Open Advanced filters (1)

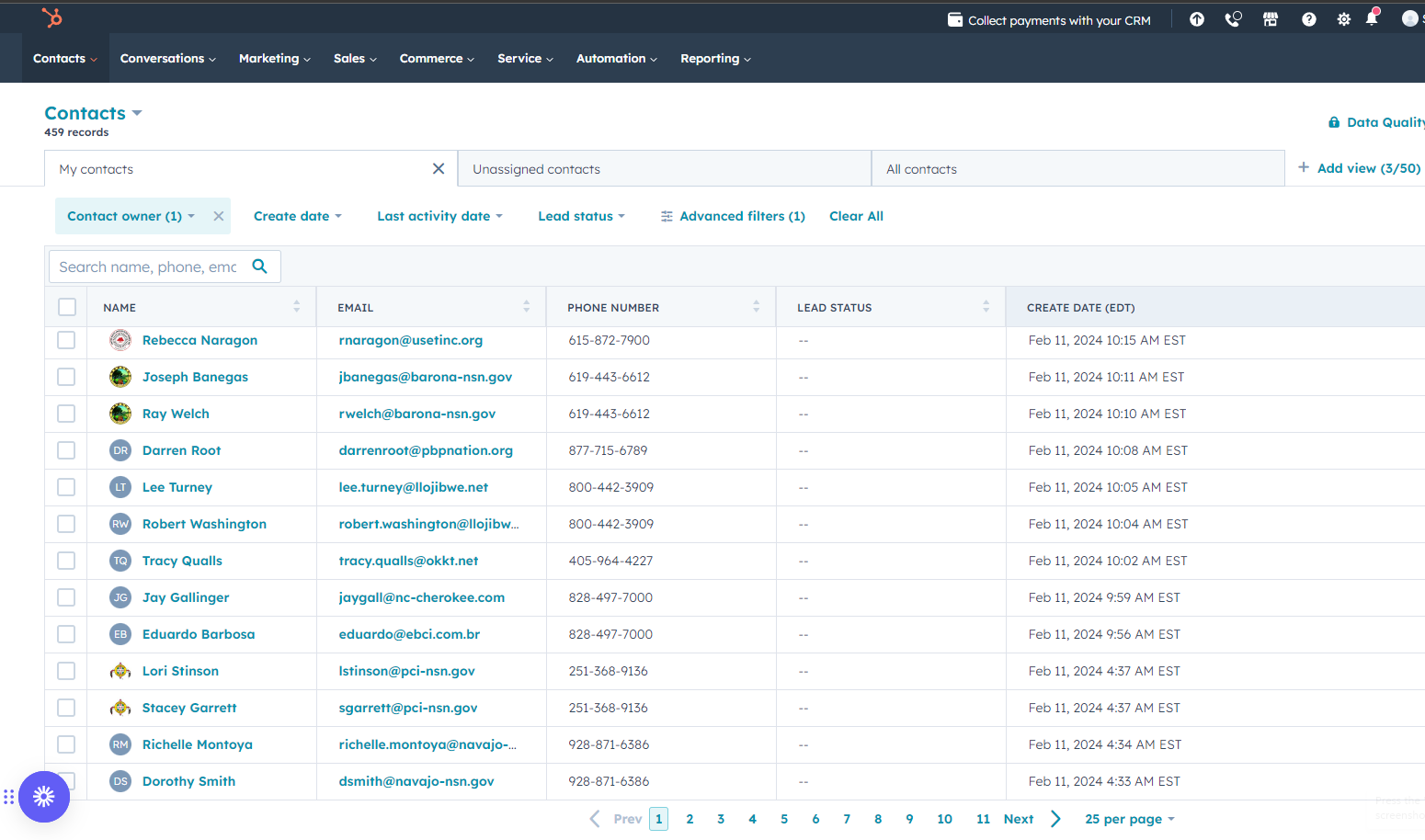point(733,216)
